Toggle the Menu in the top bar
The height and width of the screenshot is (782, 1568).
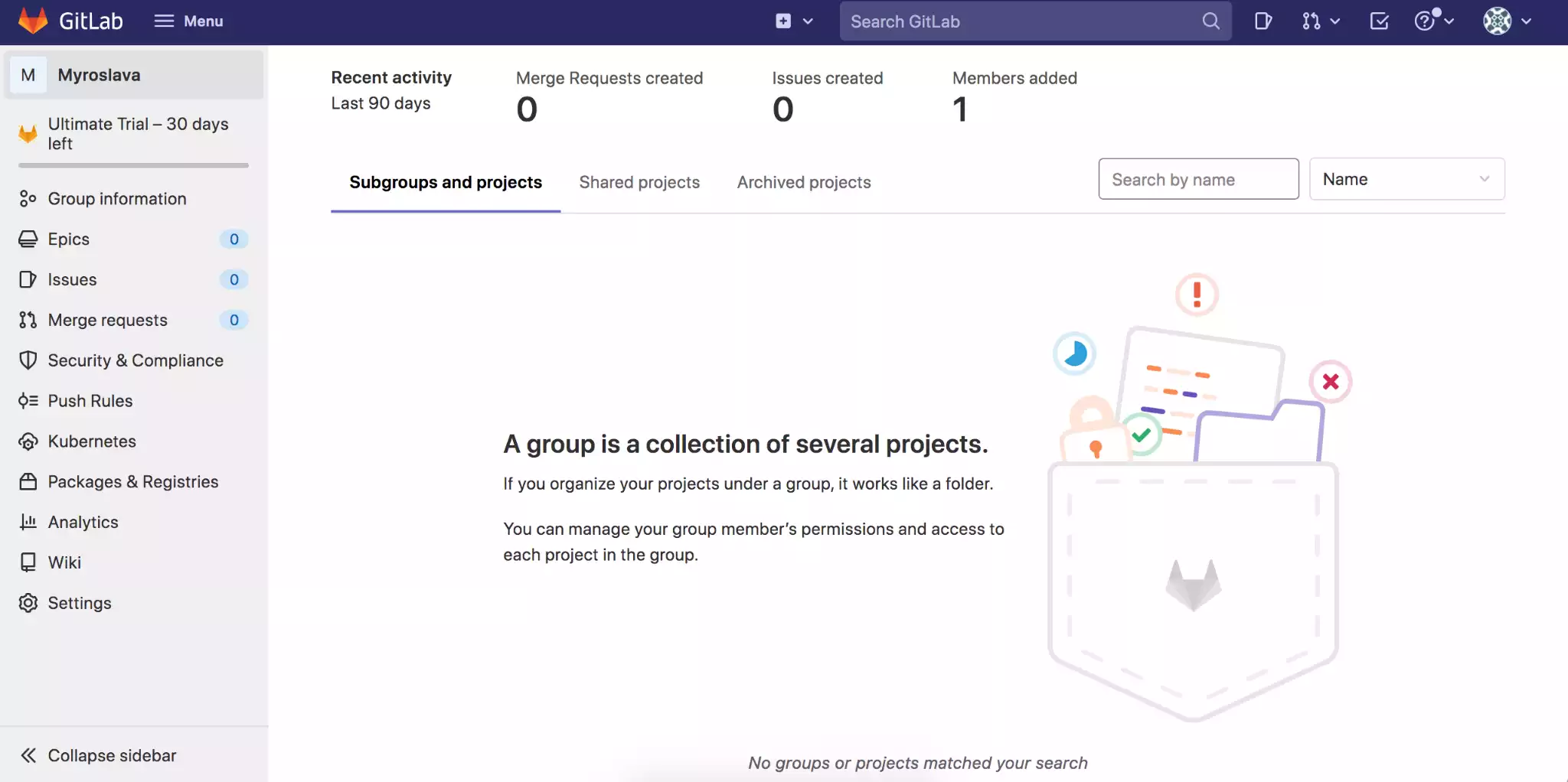(188, 21)
